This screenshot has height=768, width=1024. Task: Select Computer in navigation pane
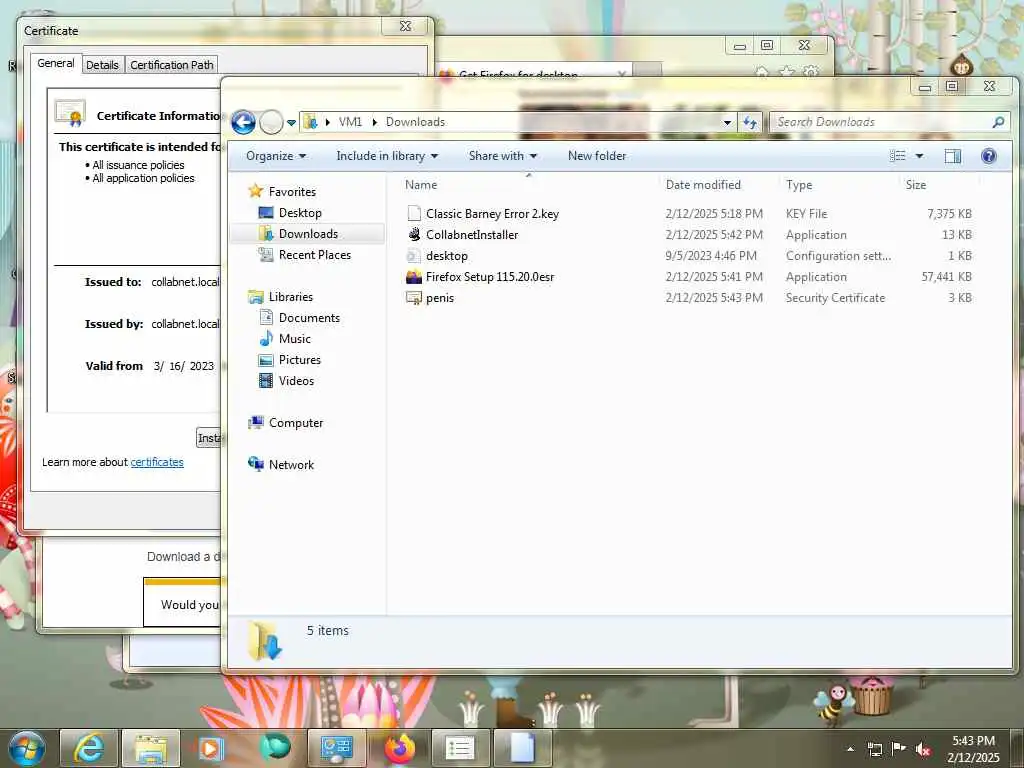click(296, 423)
